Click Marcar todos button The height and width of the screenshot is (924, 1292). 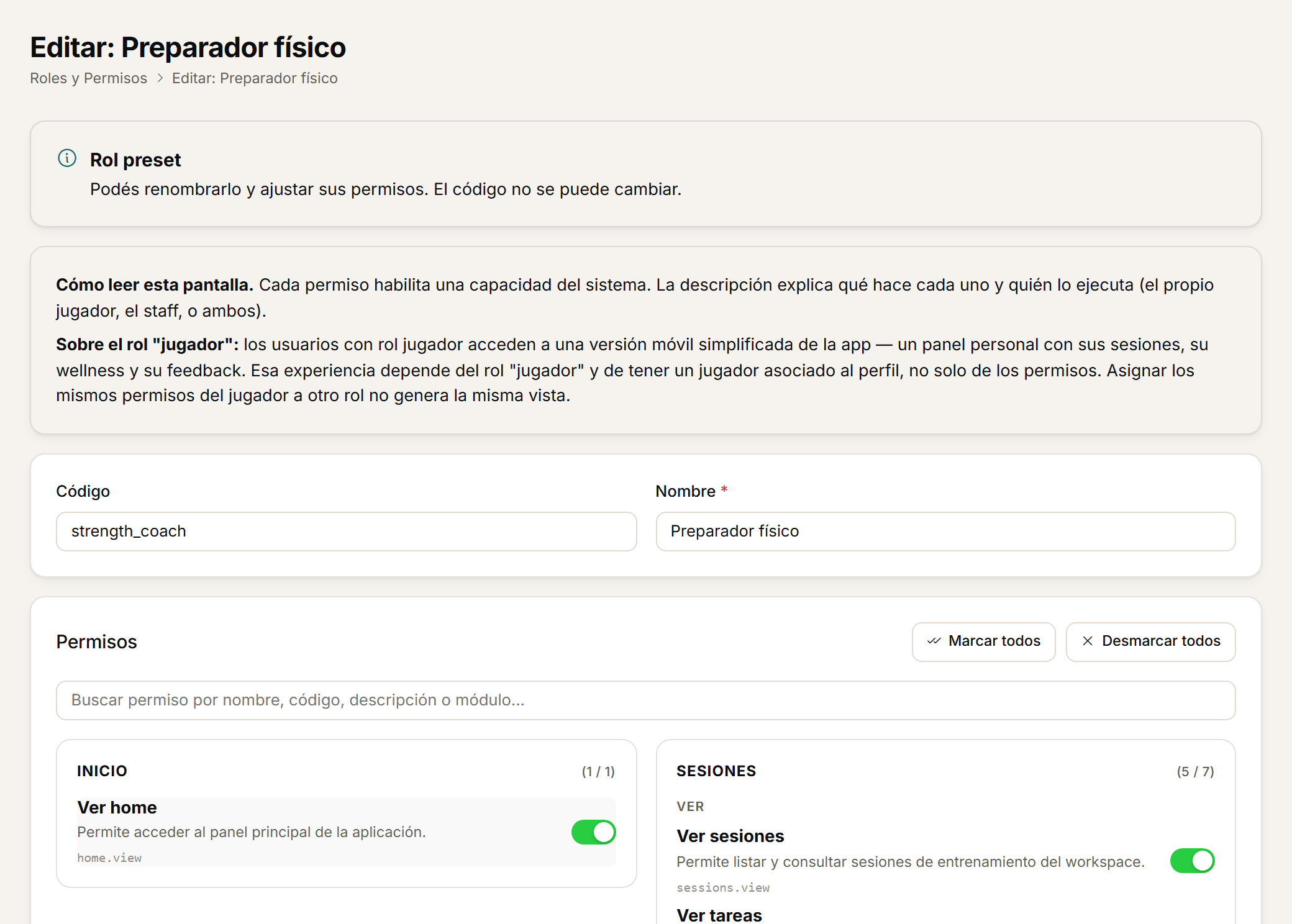(983, 641)
